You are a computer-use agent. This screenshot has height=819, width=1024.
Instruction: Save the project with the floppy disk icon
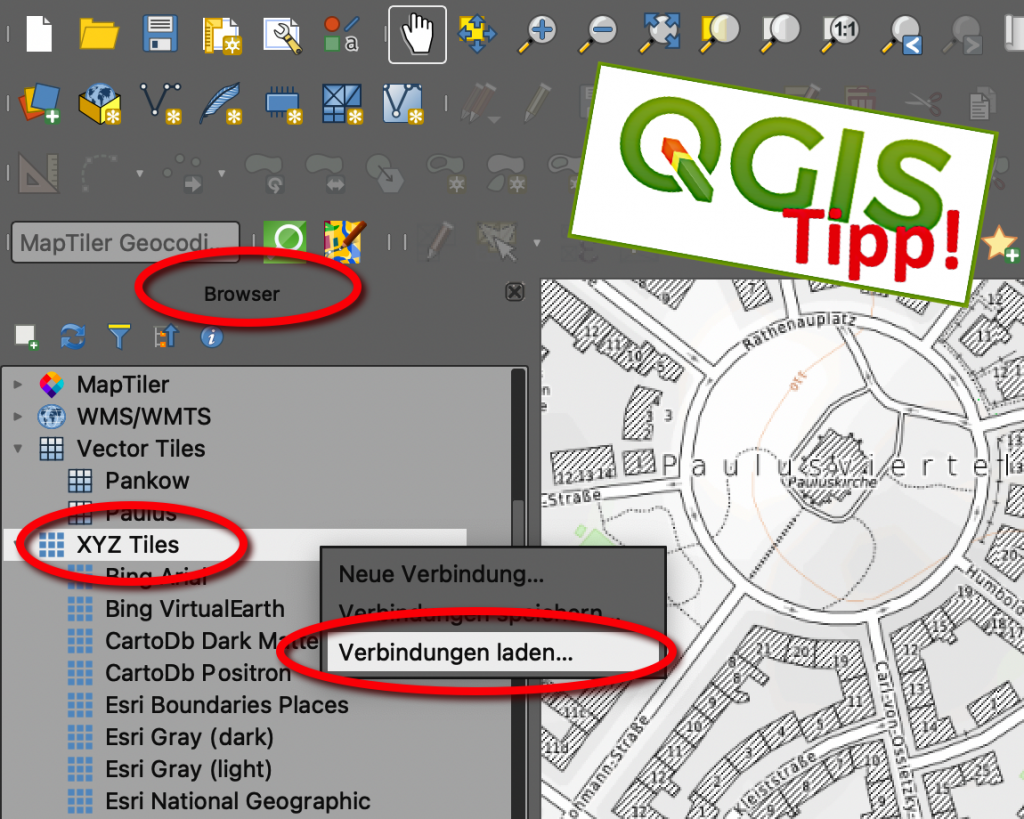(x=160, y=33)
